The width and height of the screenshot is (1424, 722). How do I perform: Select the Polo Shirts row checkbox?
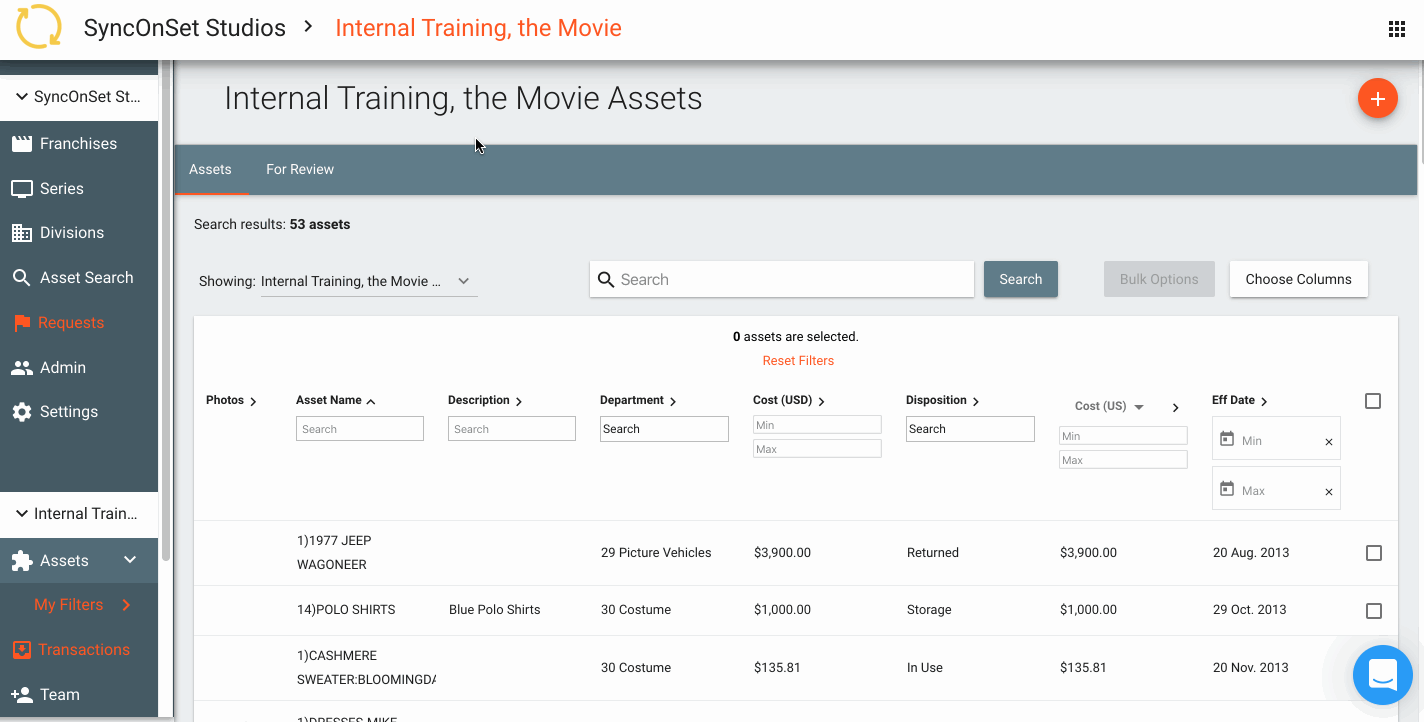(1374, 611)
